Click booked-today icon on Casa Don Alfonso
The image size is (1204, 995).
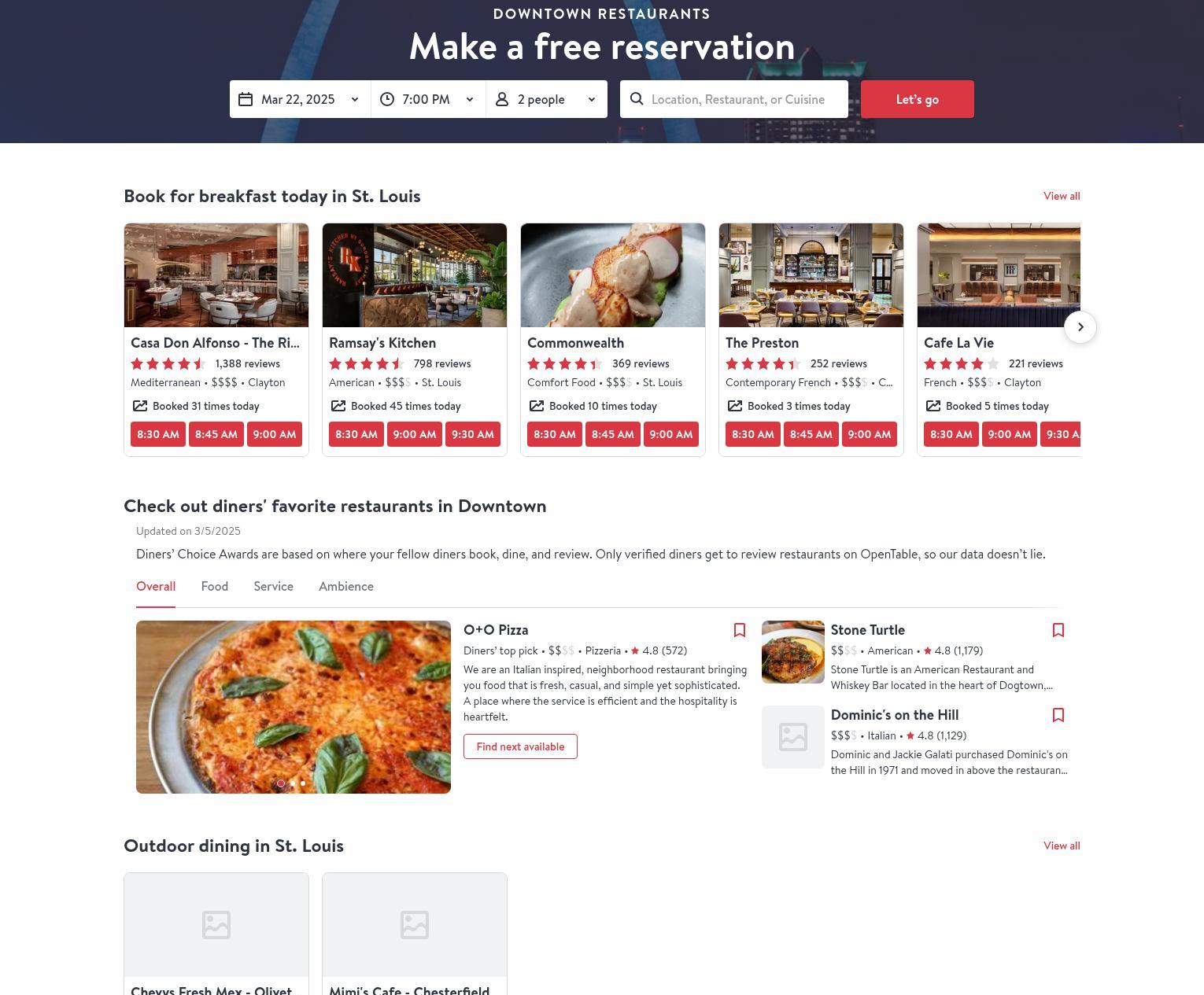pyautogui.click(x=140, y=406)
